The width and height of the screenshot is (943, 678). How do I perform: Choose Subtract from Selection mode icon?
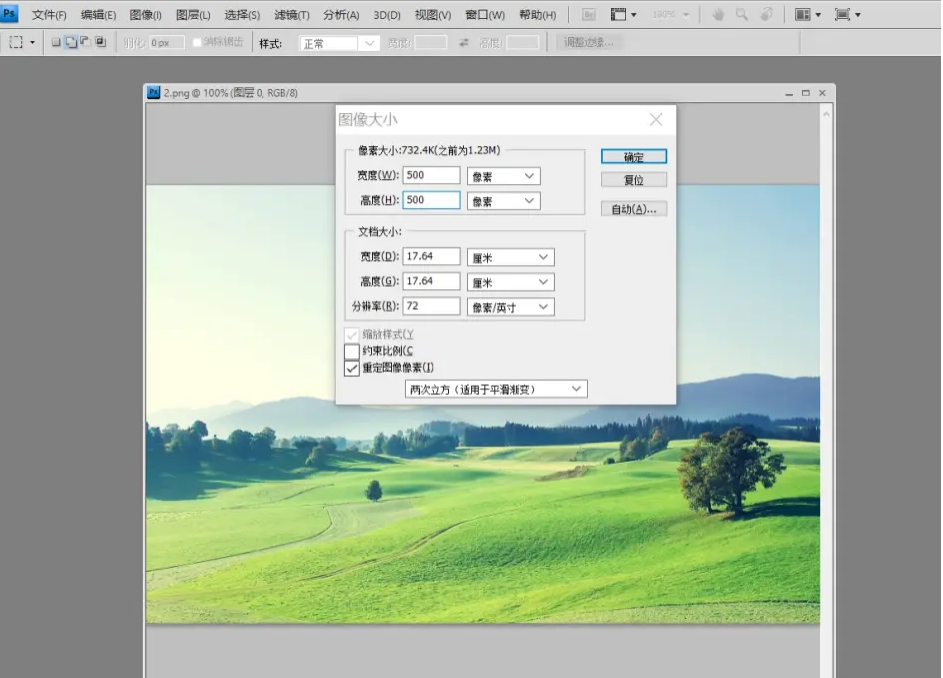pyautogui.click(x=85, y=42)
